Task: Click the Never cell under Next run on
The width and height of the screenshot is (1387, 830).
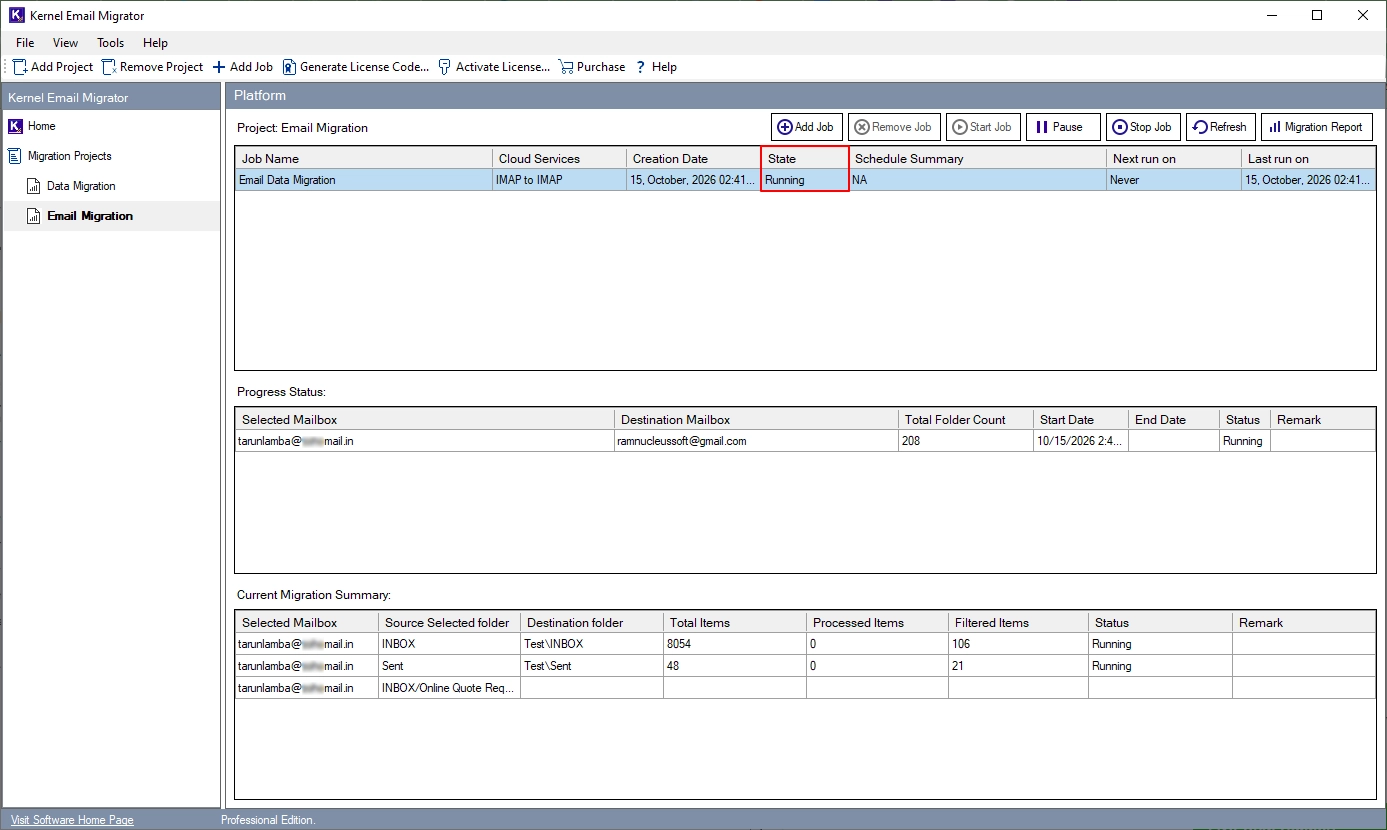Action: coord(1174,180)
